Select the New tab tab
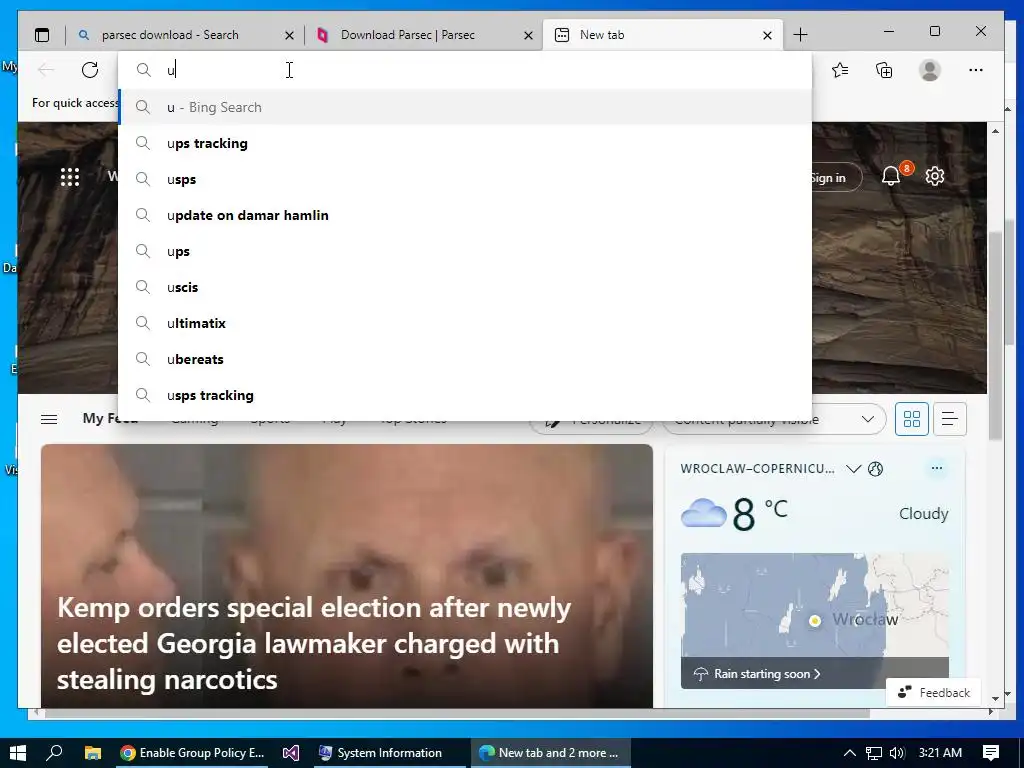Viewport: 1024px width, 768px height. click(x=662, y=35)
